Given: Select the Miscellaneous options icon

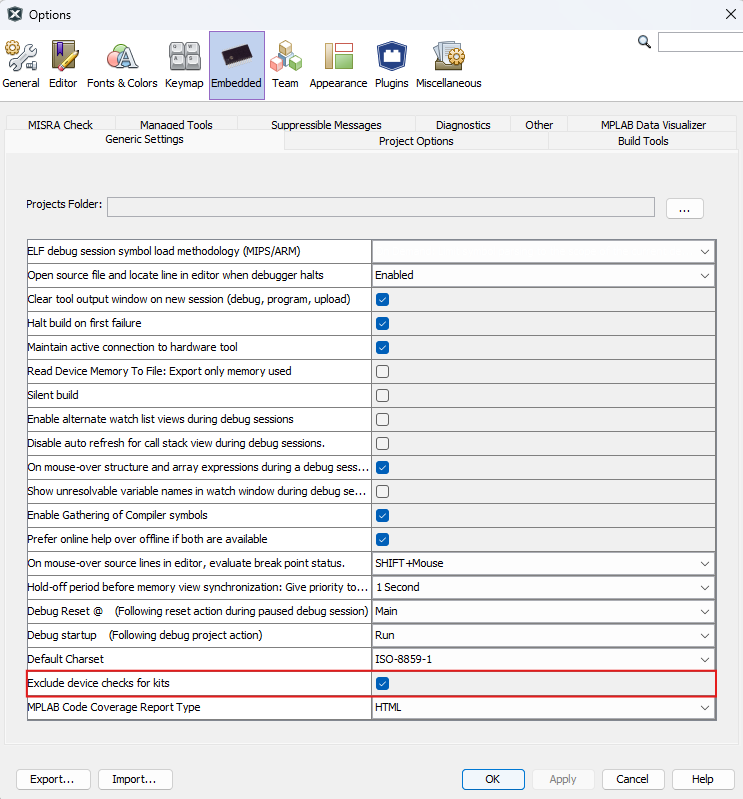Looking at the screenshot, I should pos(448,64).
